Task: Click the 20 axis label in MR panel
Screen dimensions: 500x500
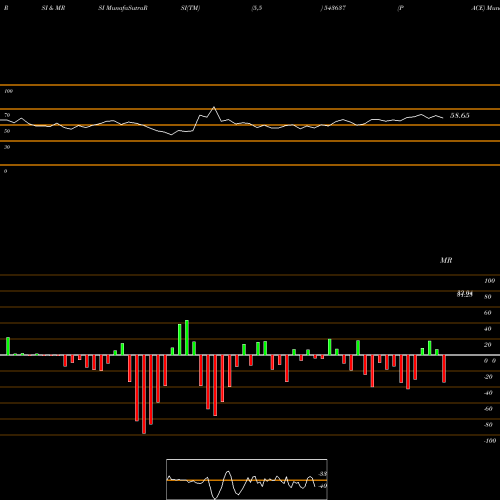Action: click(x=488, y=345)
